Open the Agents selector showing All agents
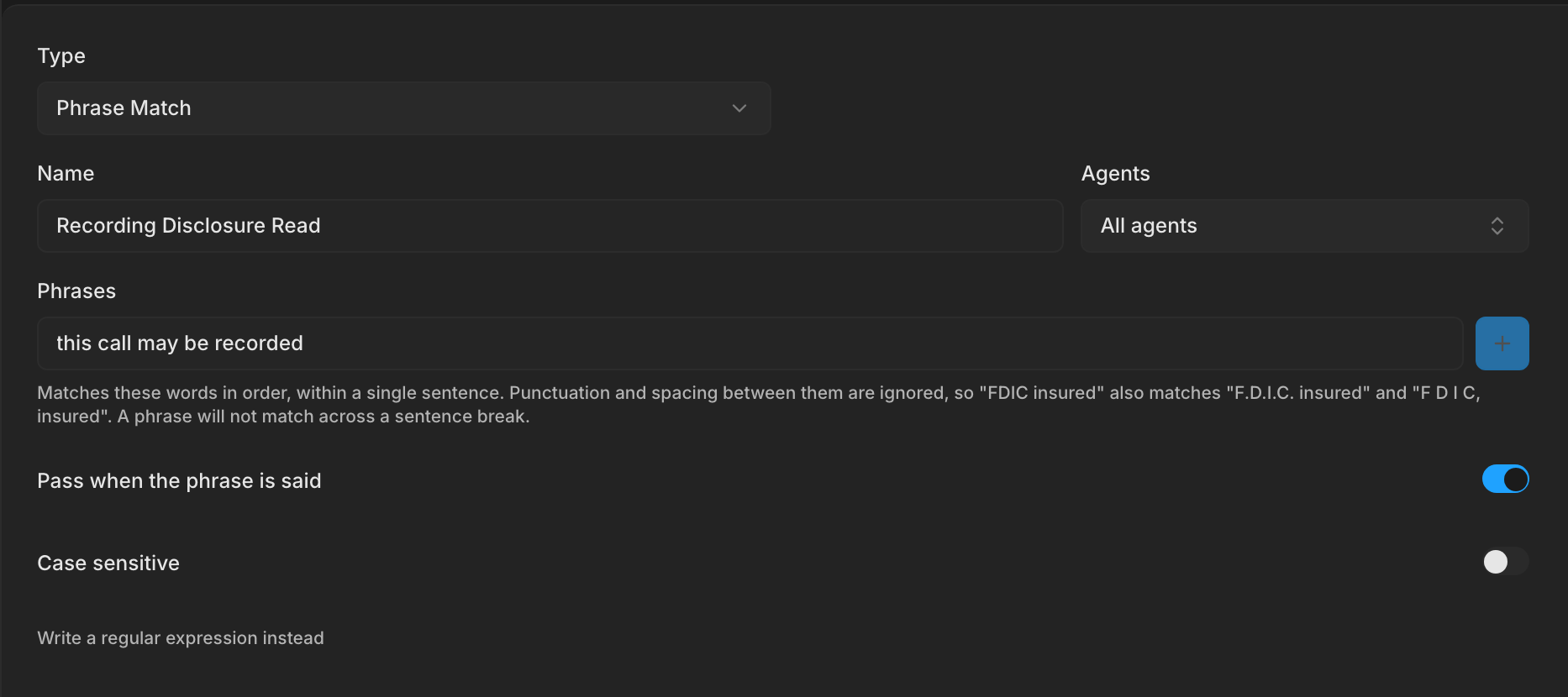Image resolution: width=1568 pixels, height=697 pixels. (x=1304, y=226)
